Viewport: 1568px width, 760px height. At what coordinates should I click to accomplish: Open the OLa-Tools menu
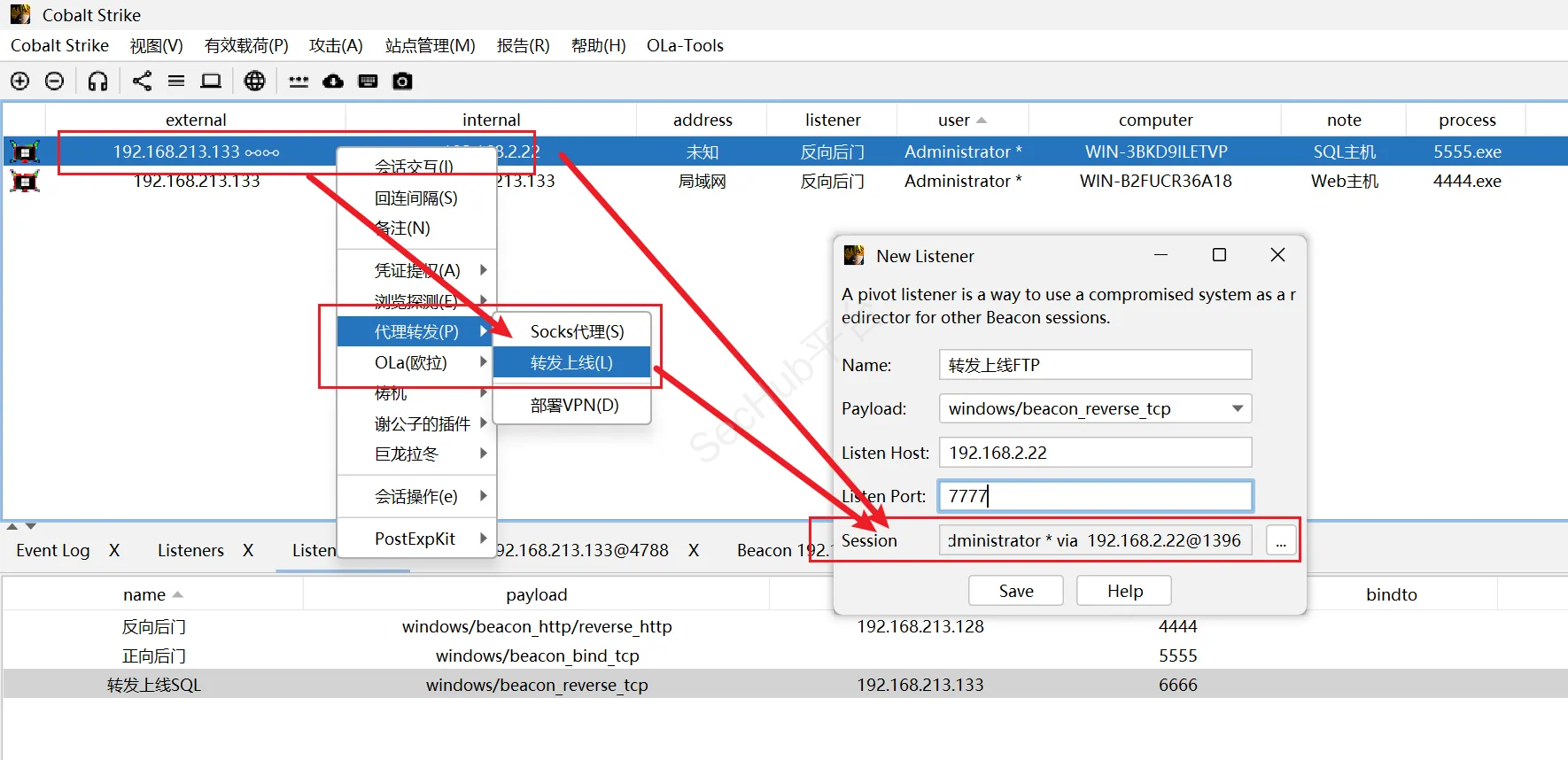pos(685,45)
